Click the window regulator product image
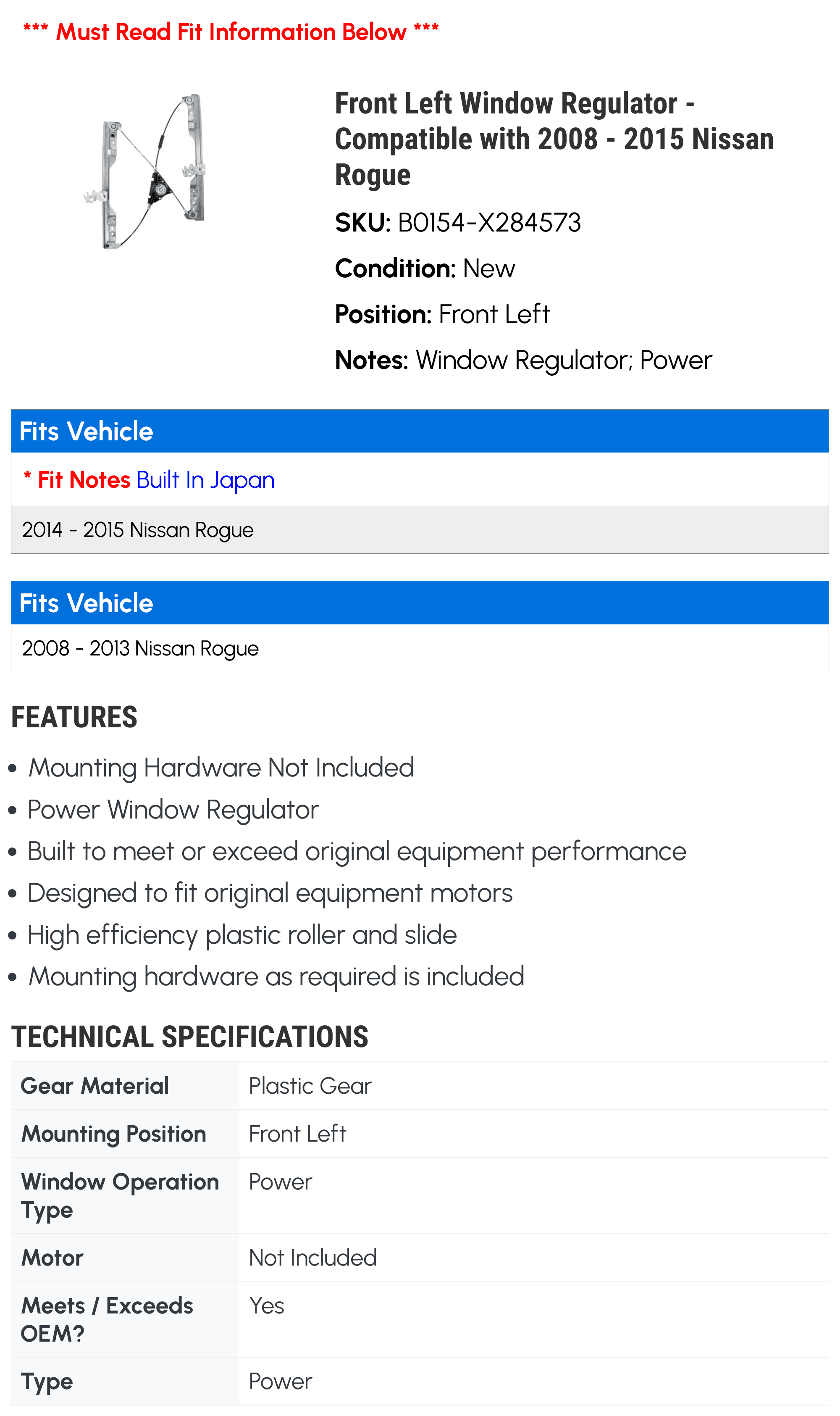The height and width of the screenshot is (1416, 840). tap(145, 171)
